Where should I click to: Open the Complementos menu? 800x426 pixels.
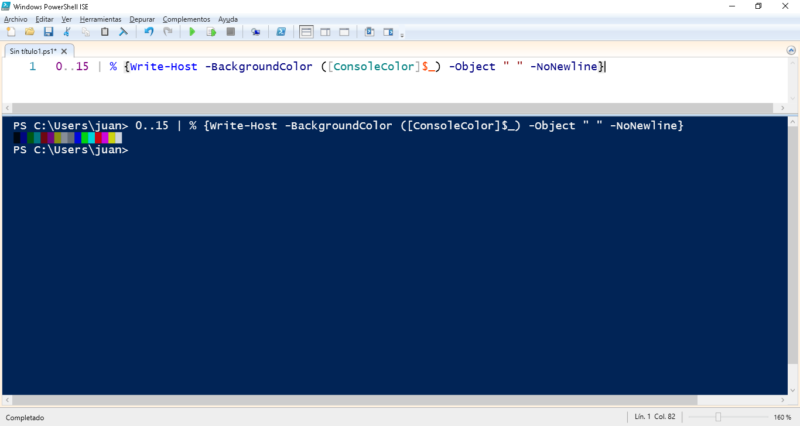pos(186,19)
